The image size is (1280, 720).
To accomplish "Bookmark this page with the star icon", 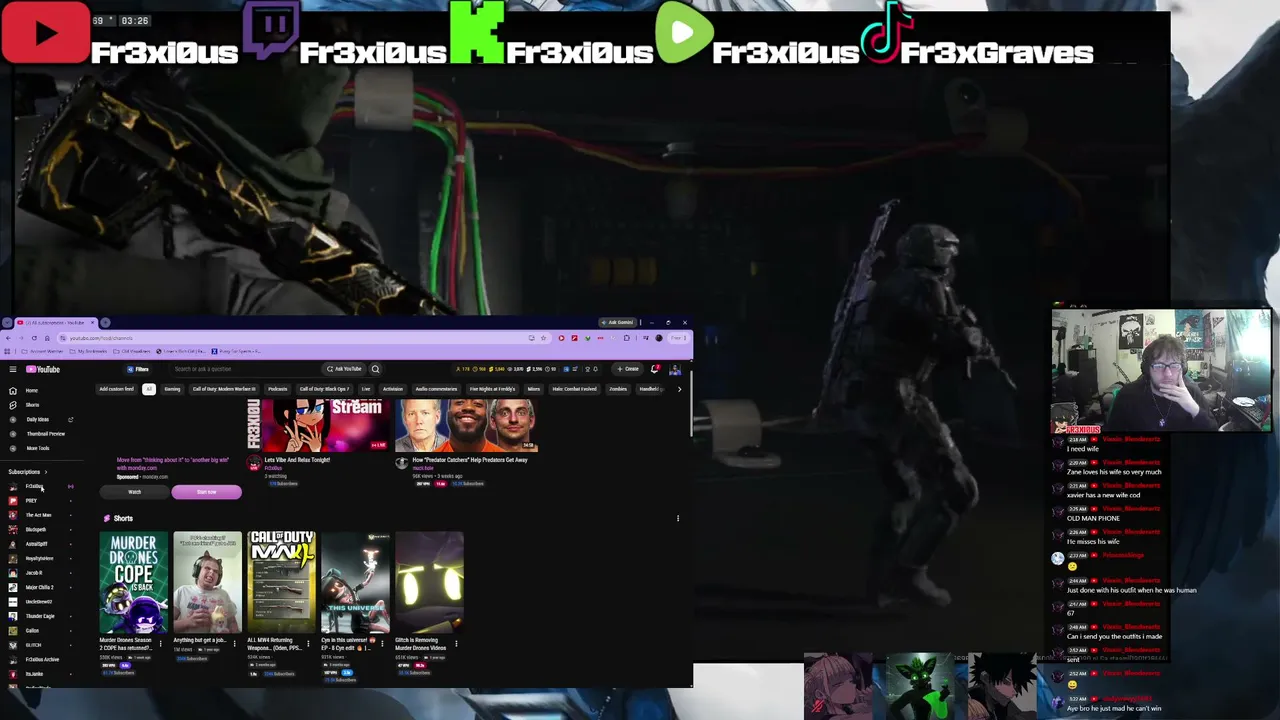I will (543, 338).
